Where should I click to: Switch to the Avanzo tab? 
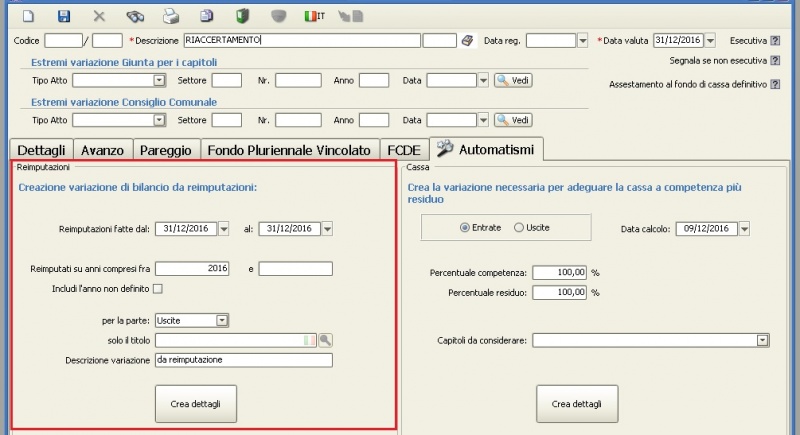click(x=103, y=150)
